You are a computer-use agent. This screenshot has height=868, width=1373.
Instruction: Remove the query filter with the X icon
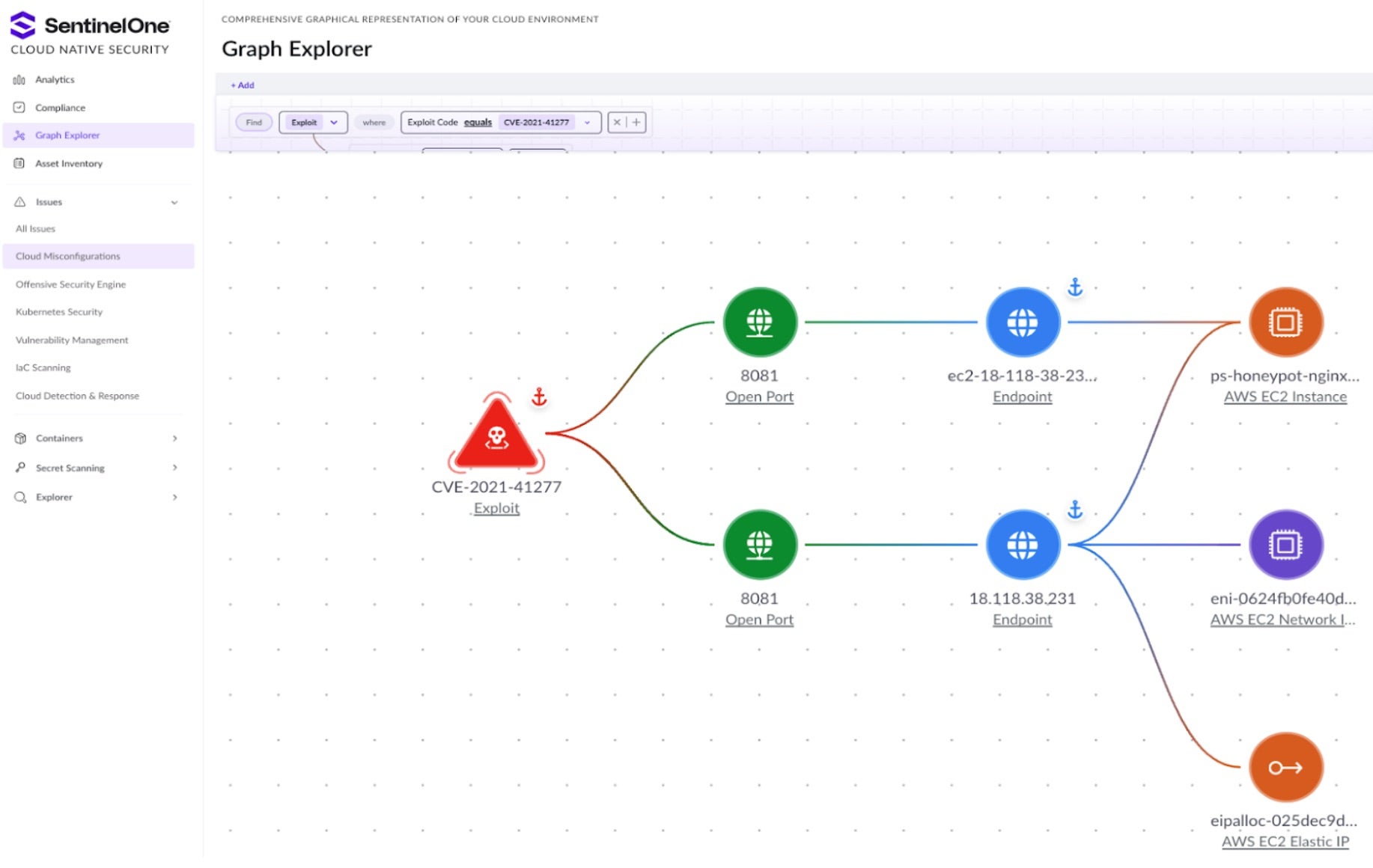(x=617, y=122)
